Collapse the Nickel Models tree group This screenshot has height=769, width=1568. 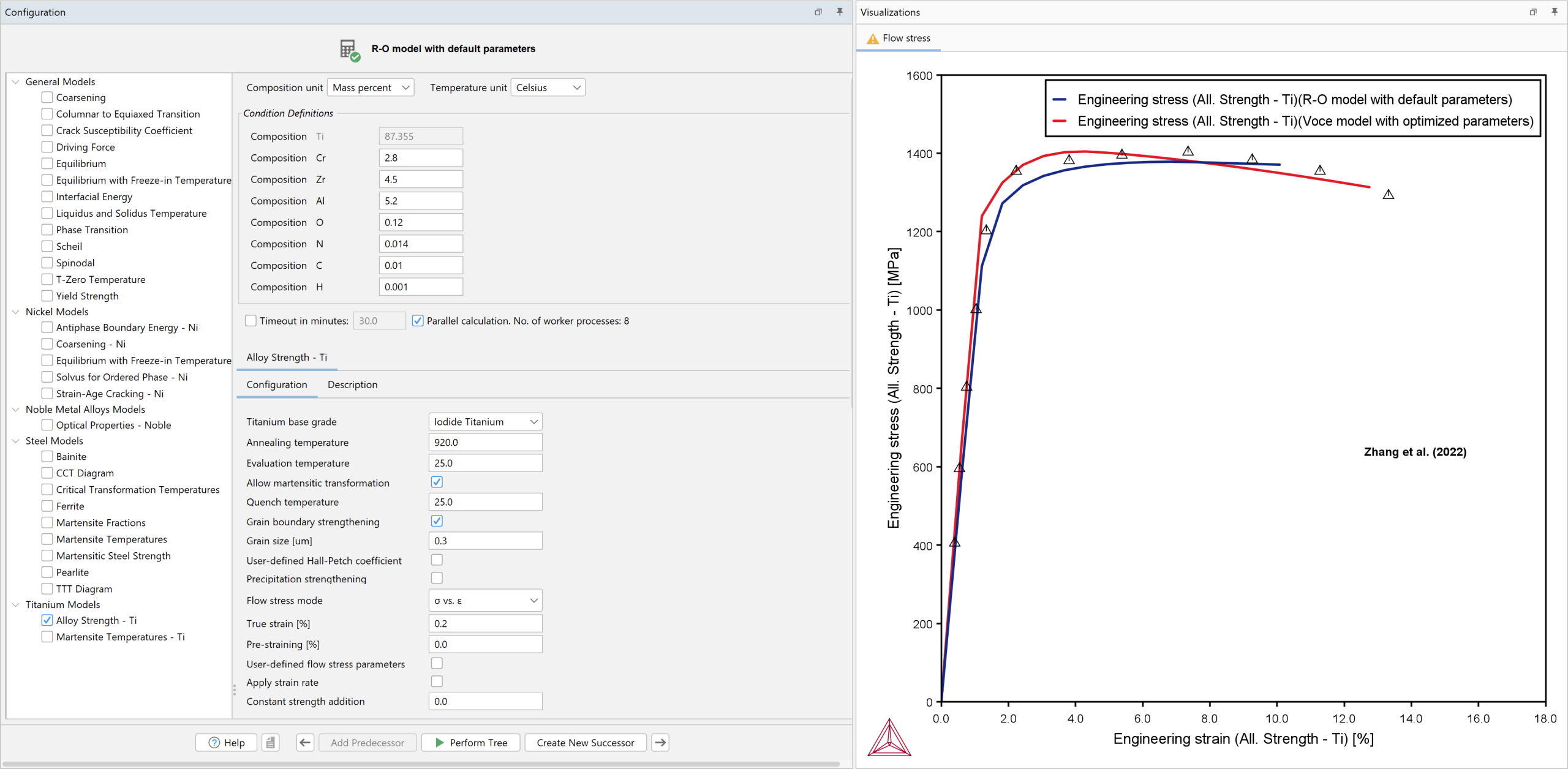click(16, 312)
